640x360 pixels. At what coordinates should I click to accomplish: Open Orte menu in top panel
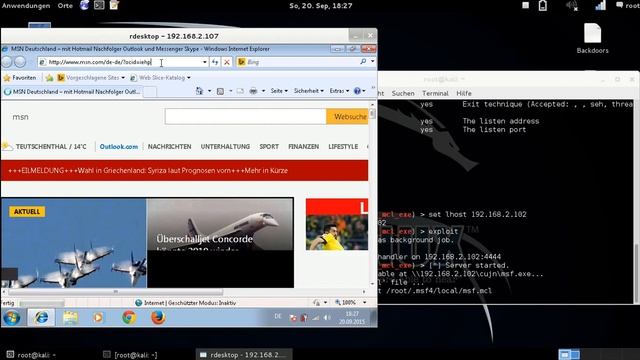point(65,6)
